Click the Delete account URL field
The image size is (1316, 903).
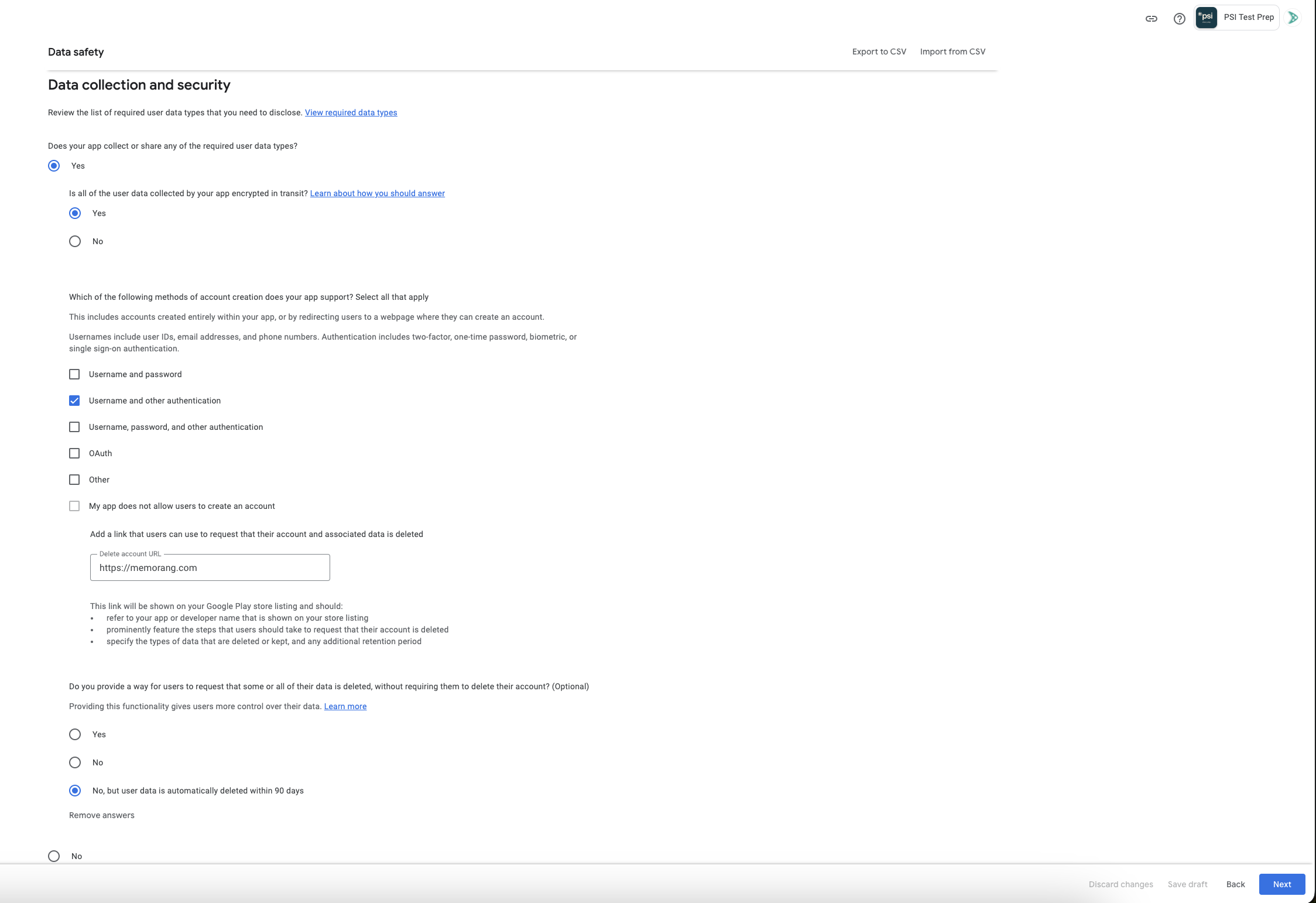[x=210, y=568]
